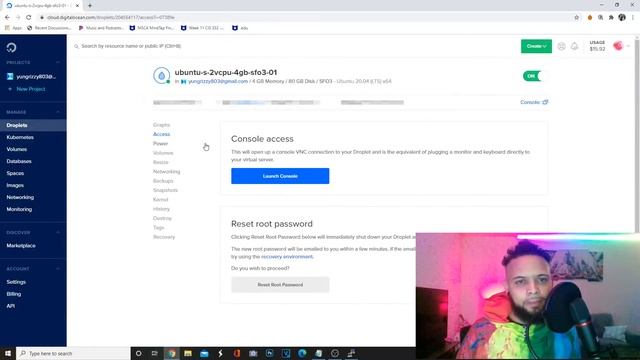Switch to the Backups droplet tab
Viewport: 640px width, 360px height.
(x=163, y=181)
